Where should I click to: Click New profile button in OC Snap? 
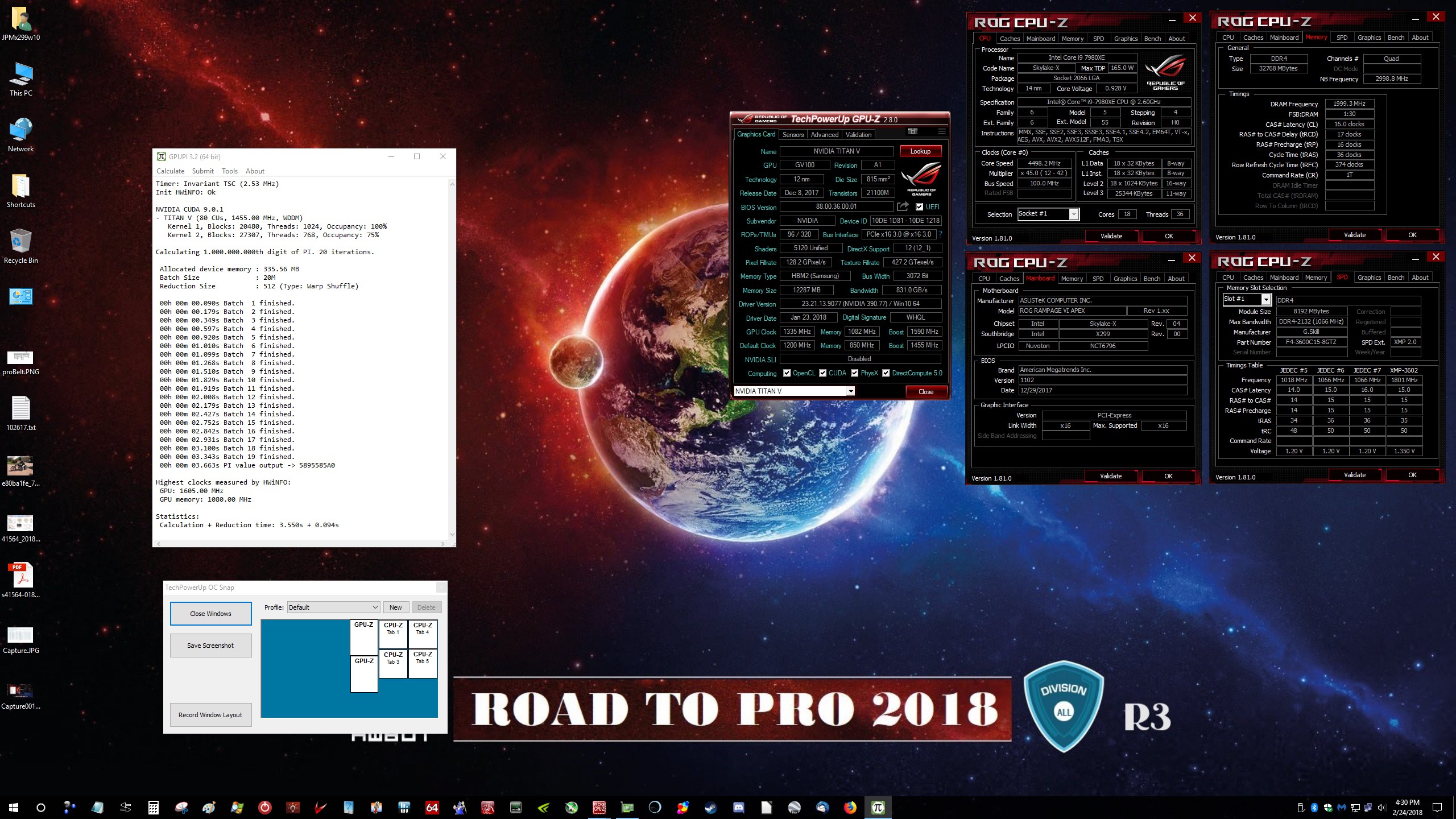pos(396,607)
